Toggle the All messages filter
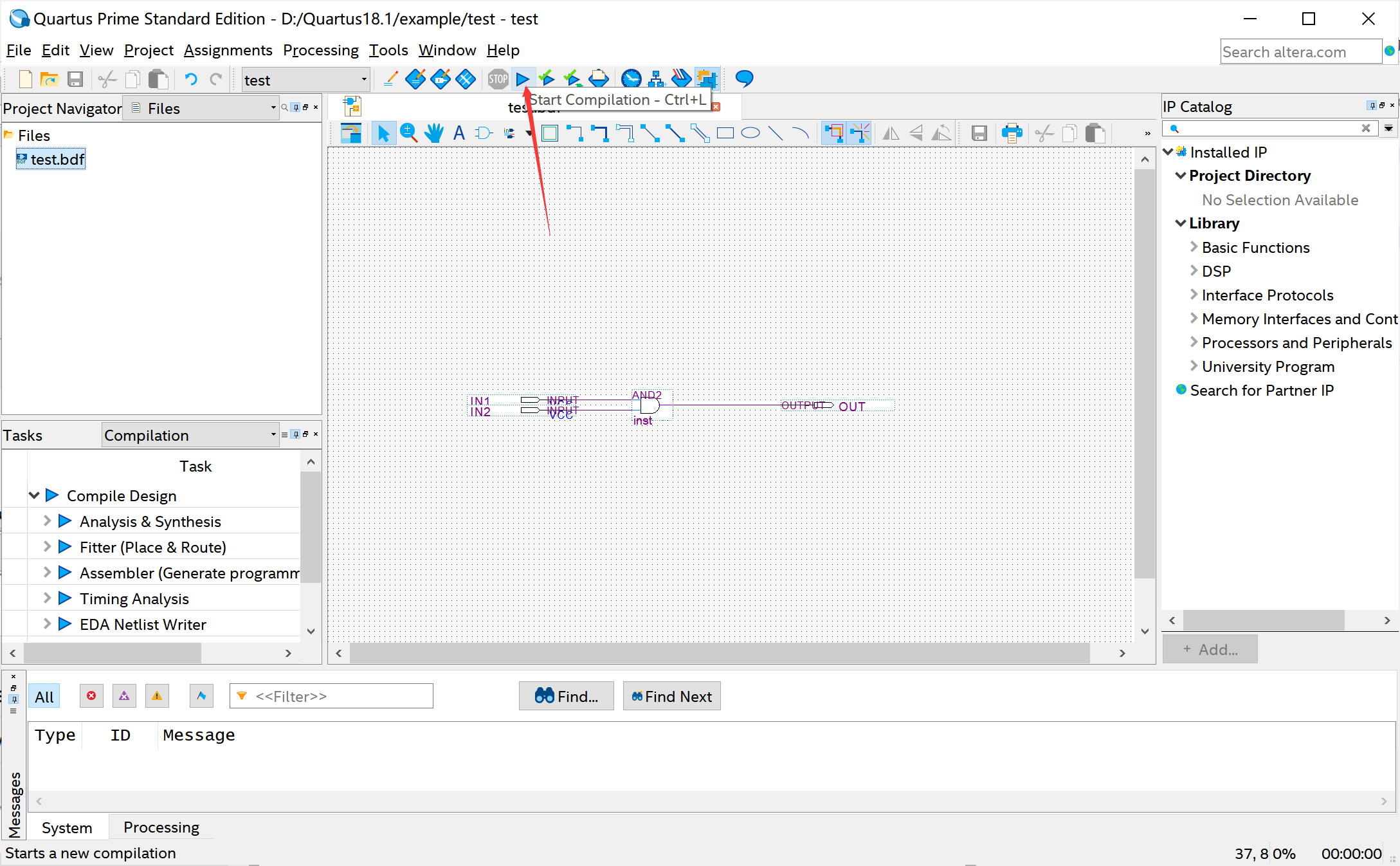Viewport: 1400px width, 866px height. pos(44,697)
